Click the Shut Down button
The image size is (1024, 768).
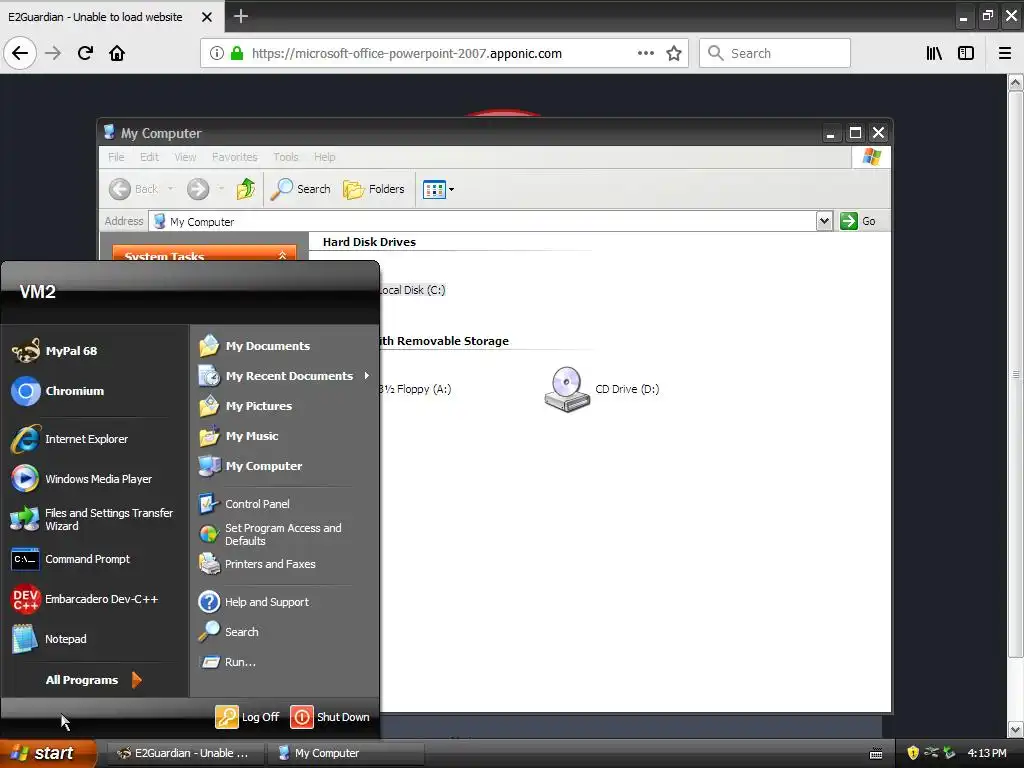[x=330, y=716]
